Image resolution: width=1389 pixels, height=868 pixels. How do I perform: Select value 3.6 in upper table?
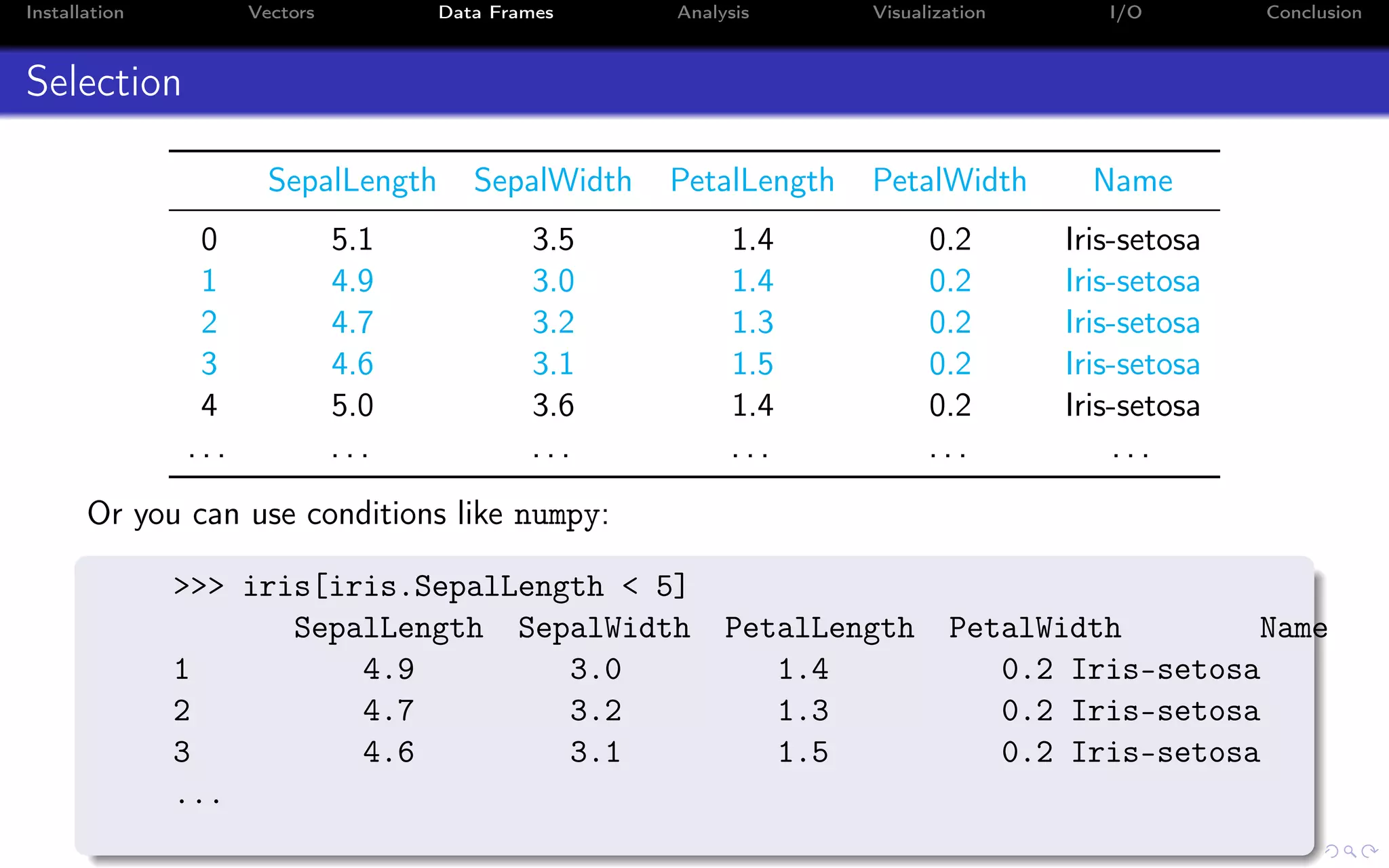553,406
